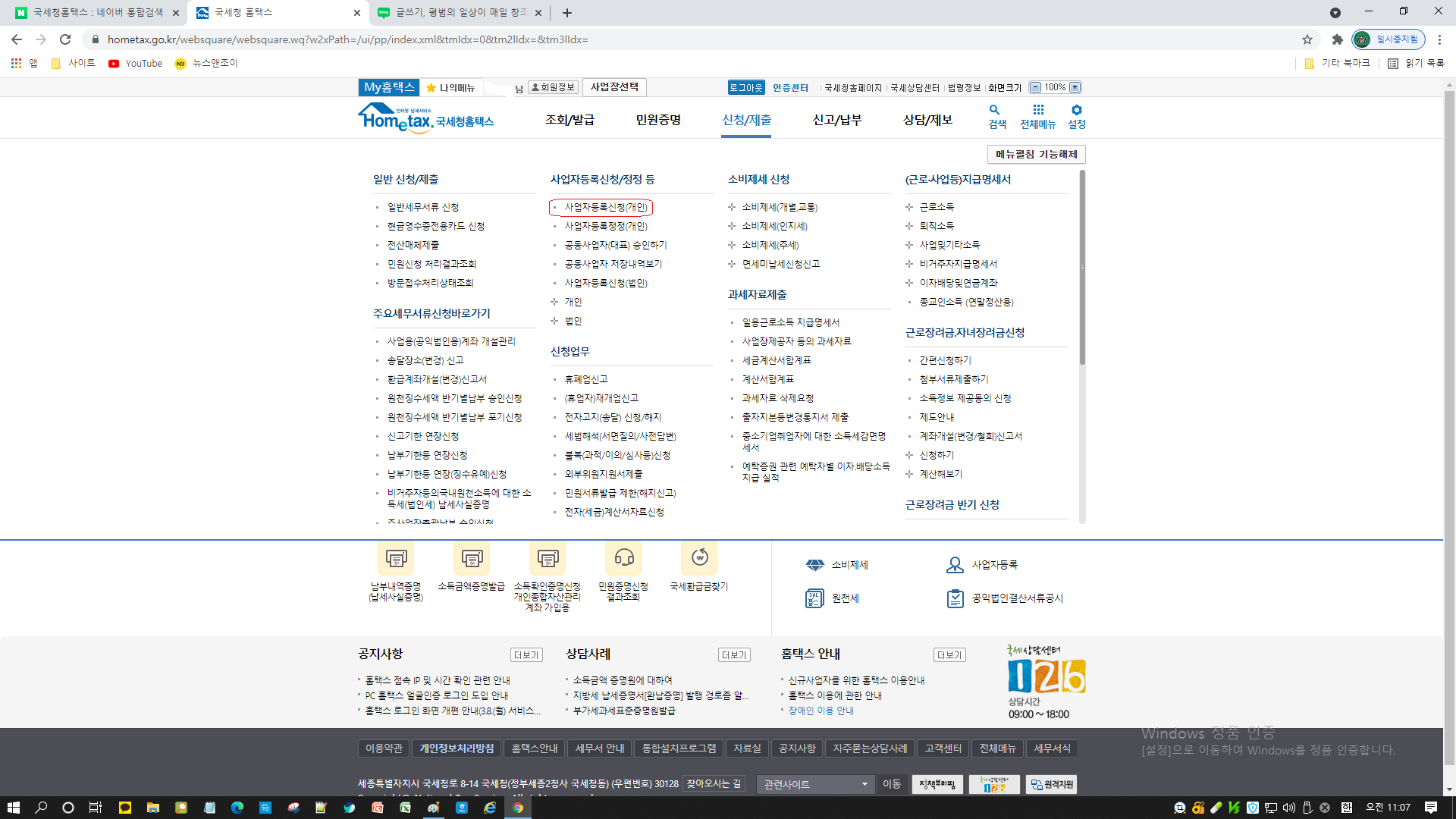Open the 원천세 document icon shortcut

[x=814, y=598]
